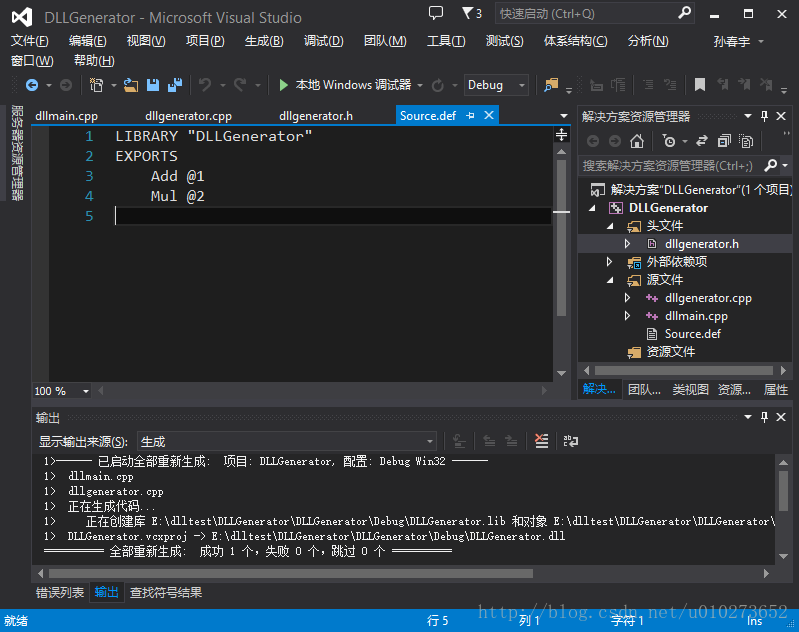Expand the 外部依赖项 node

609,261
